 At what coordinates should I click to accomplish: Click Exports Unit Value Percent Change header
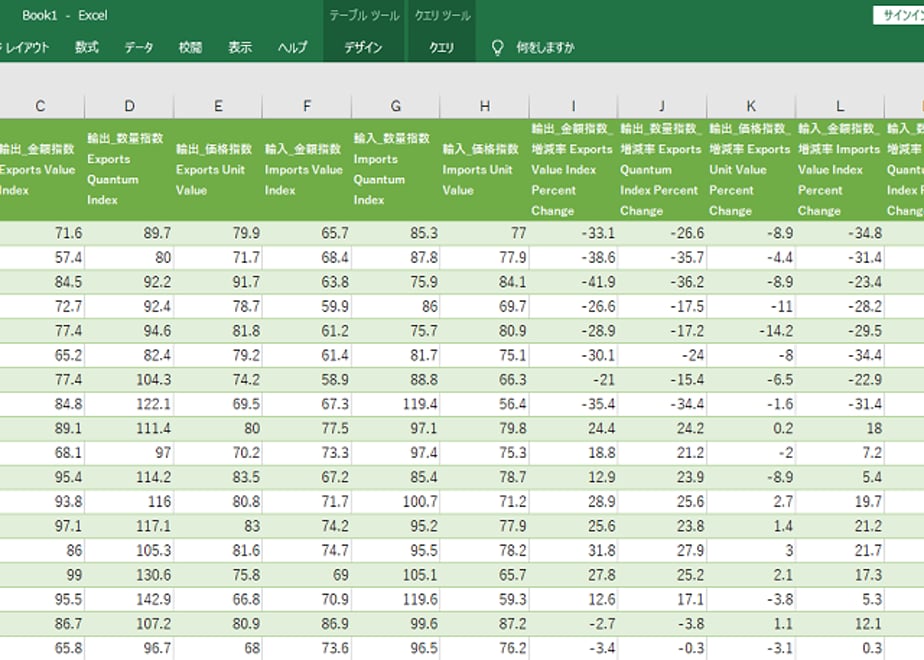(x=751, y=170)
